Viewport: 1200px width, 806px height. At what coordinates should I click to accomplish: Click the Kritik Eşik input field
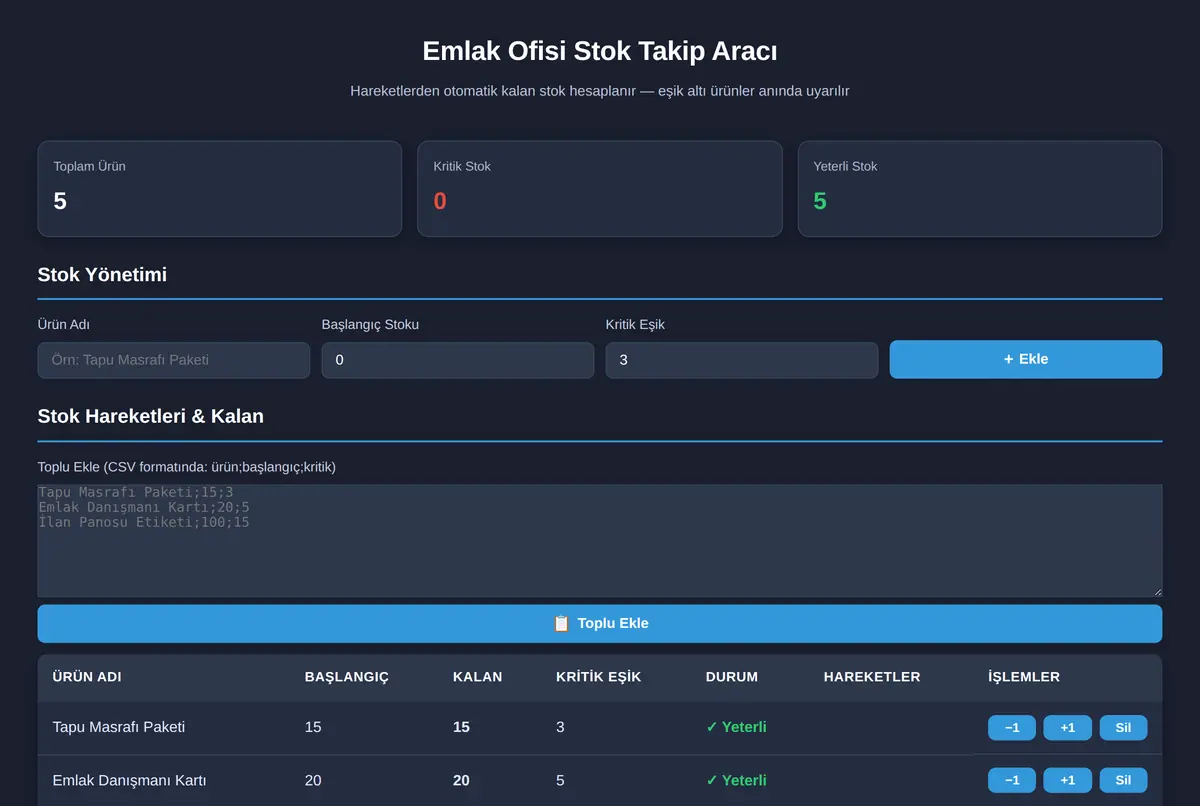tap(742, 360)
